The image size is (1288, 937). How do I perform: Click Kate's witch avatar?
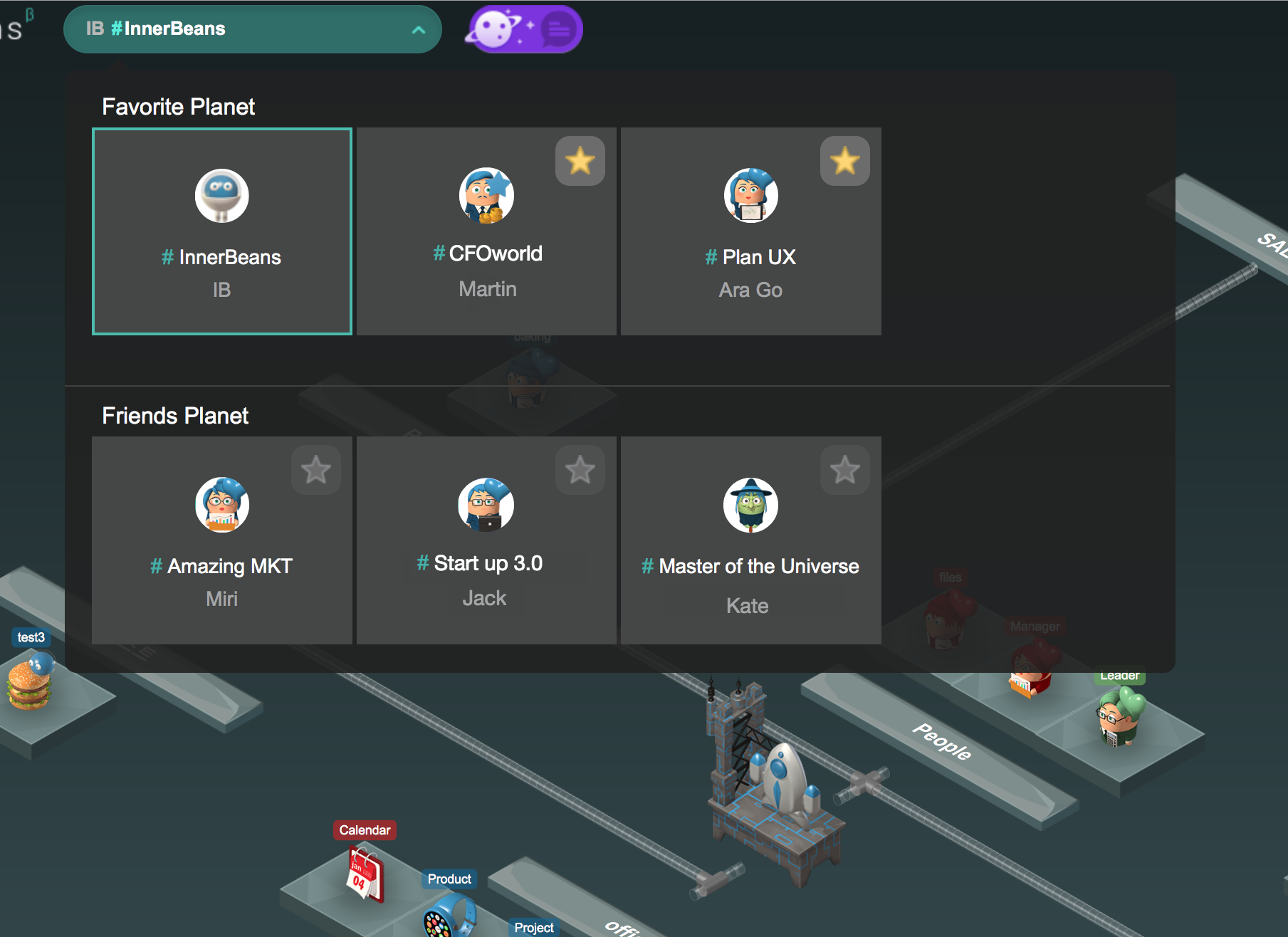coord(751,505)
